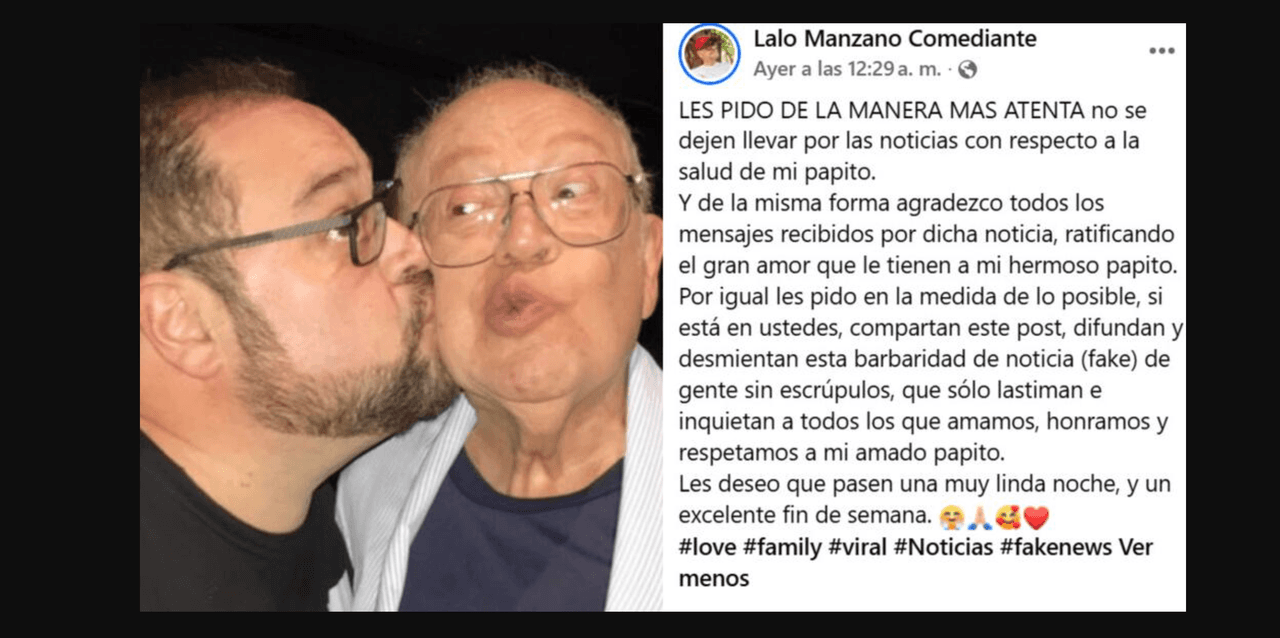Click the hugging face emoji
Image resolution: width=1280 pixels, height=638 pixels.
click(950, 517)
